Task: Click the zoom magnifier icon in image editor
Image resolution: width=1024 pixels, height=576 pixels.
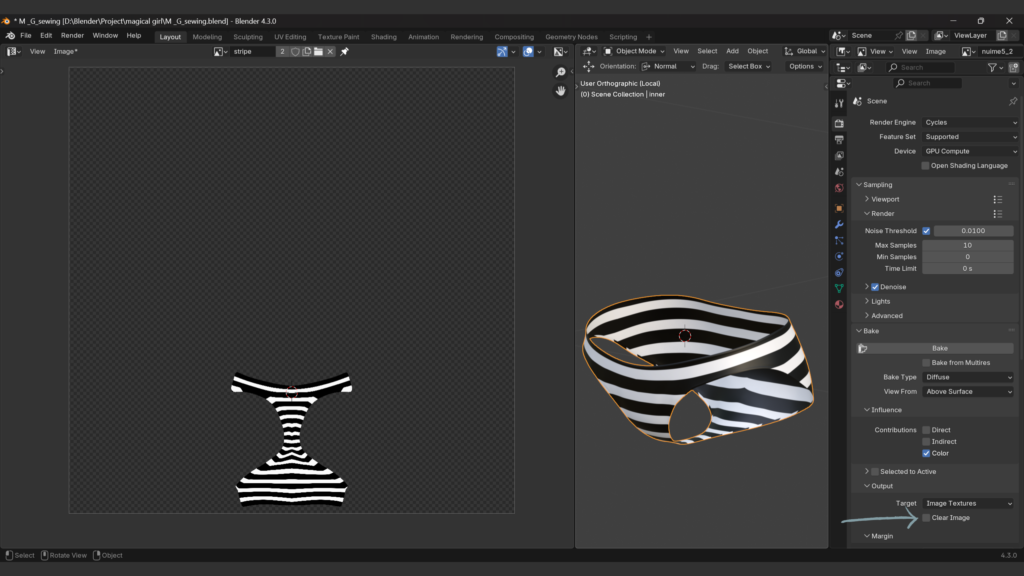Action: [x=561, y=73]
